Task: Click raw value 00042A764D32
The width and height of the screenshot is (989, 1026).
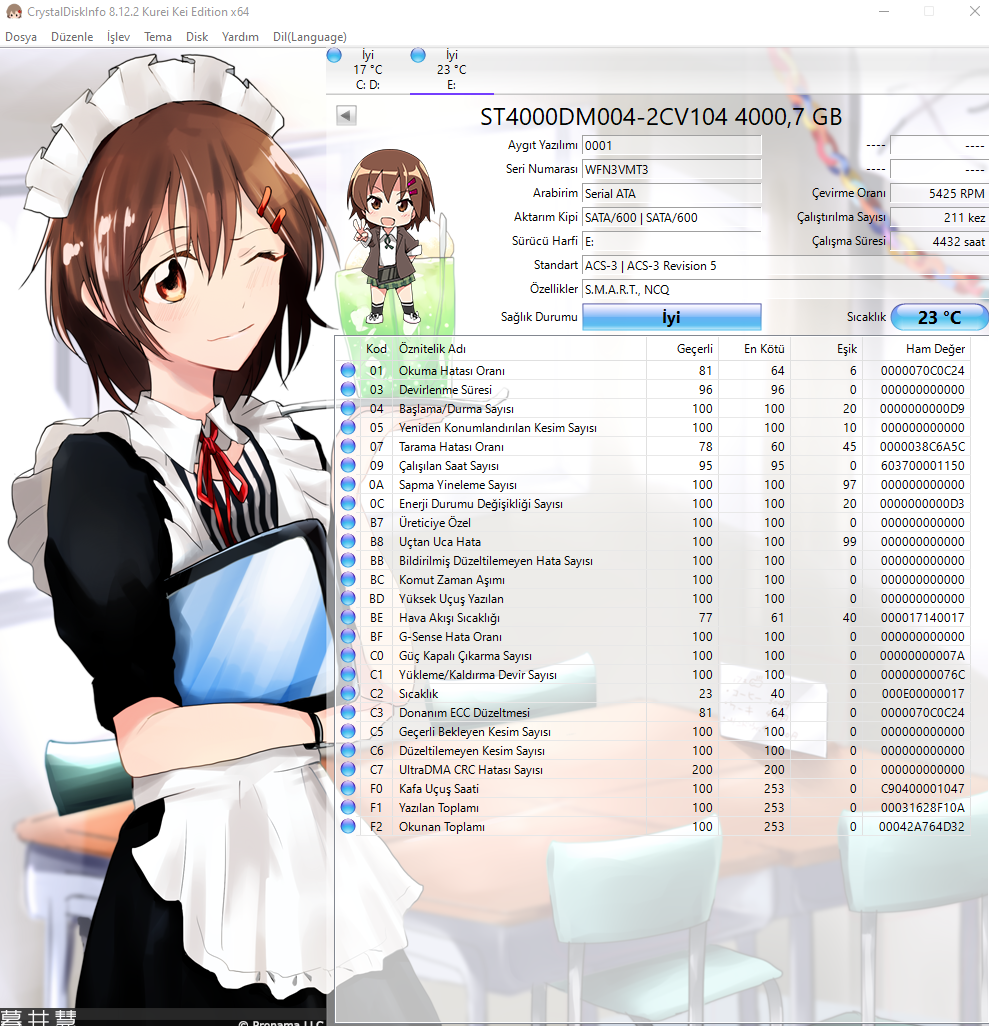Action: click(x=922, y=826)
